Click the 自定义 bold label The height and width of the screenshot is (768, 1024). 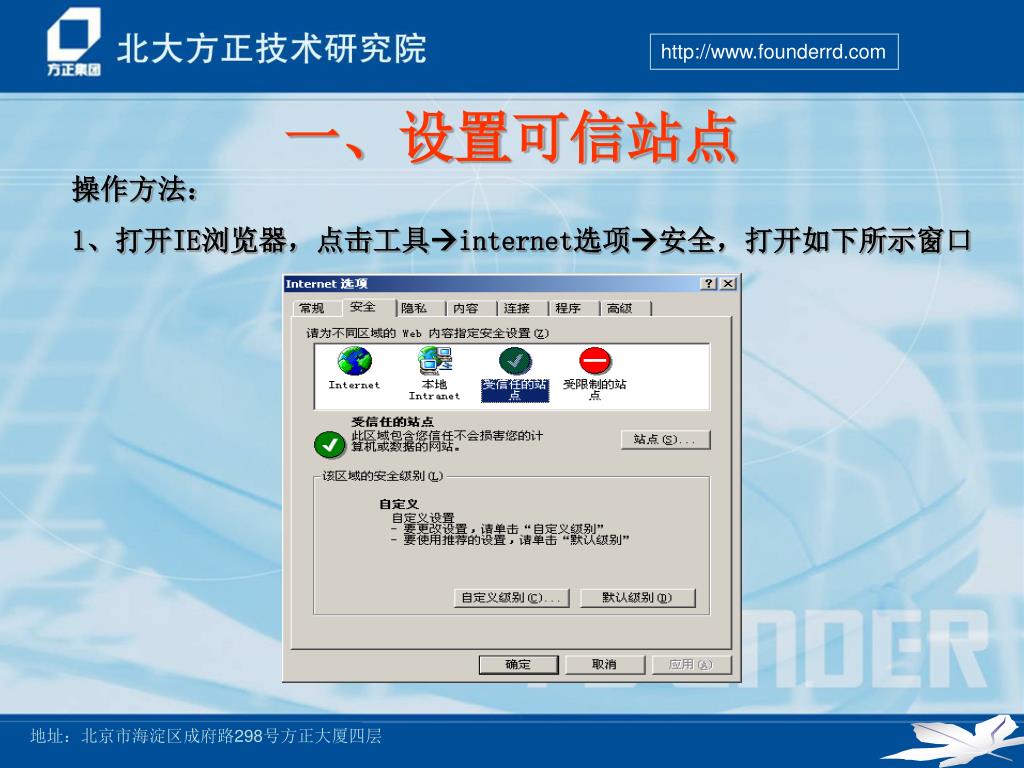(399, 504)
